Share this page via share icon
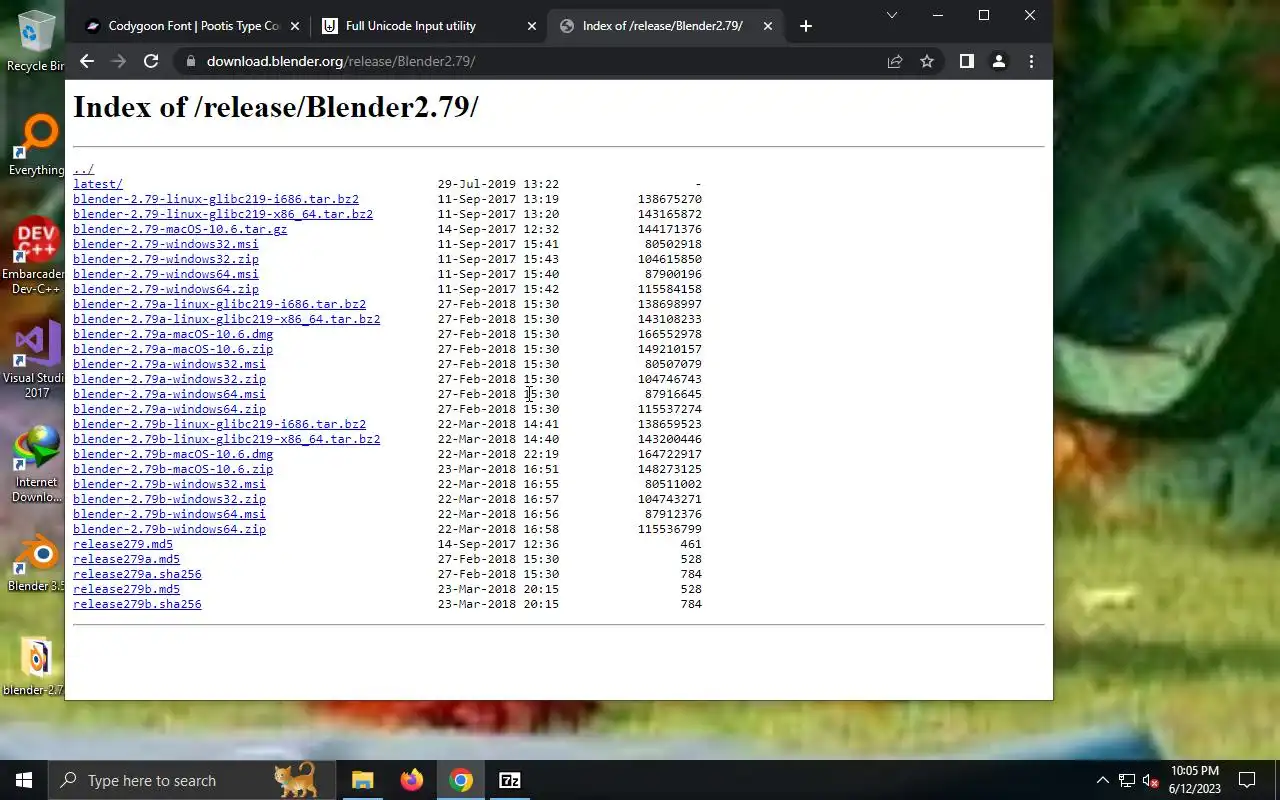1280x800 pixels. 895,61
